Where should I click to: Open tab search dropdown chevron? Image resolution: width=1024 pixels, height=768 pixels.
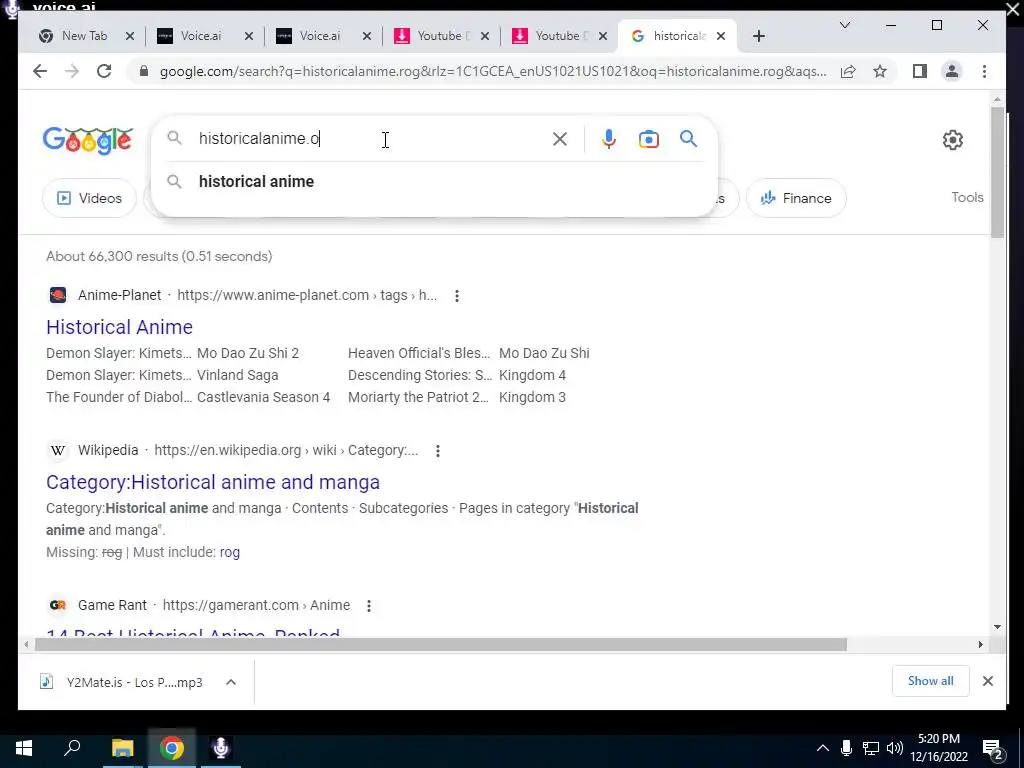pyautogui.click(x=844, y=25)
